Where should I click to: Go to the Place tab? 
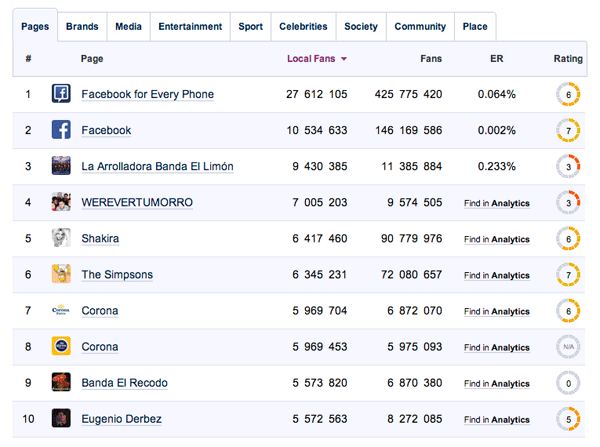[x=475, y=27]
